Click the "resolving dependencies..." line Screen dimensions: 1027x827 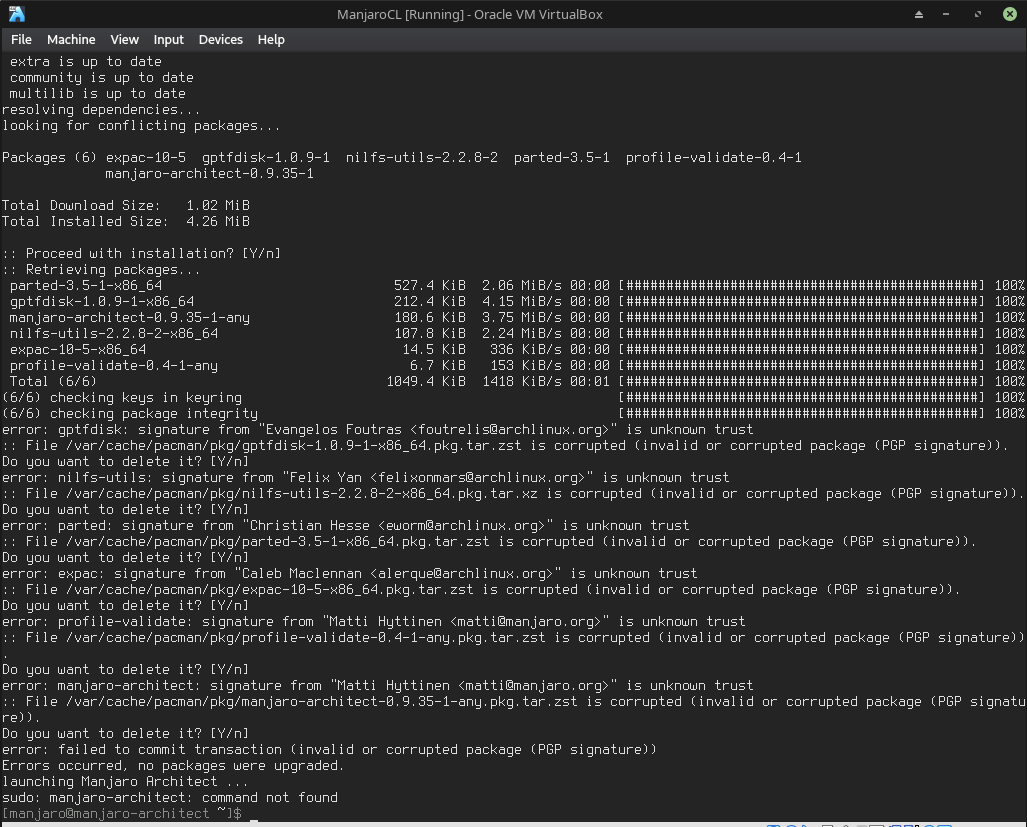tap(101, 110)
